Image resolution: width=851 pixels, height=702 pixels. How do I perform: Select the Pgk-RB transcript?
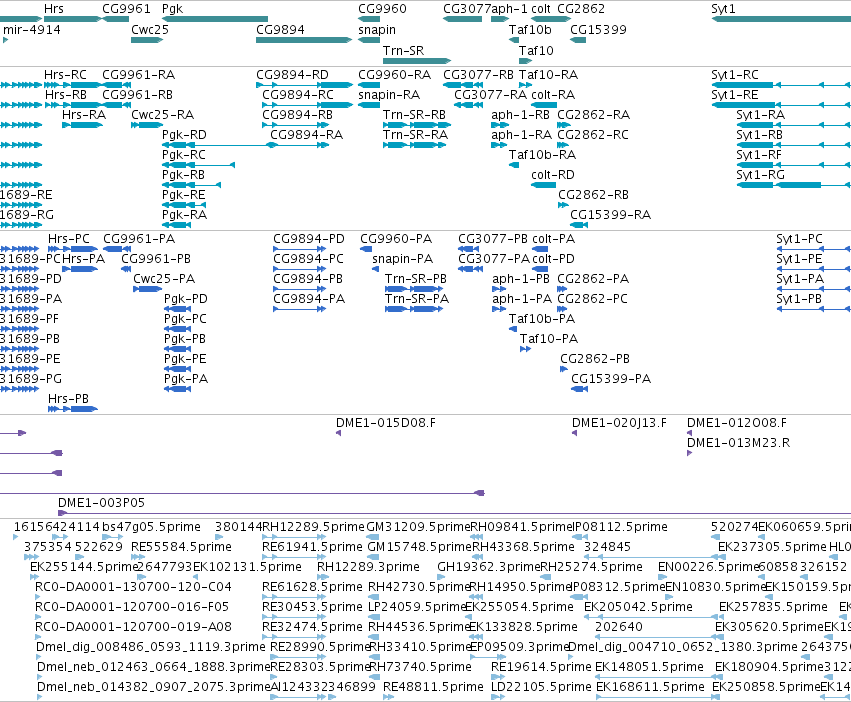(x=192, y=185)
